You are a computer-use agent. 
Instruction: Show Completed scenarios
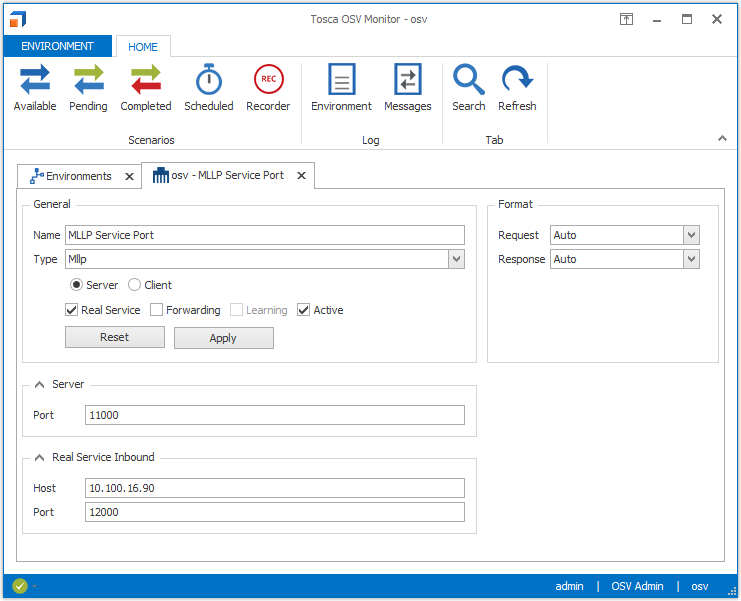click(x=146, y=87)
